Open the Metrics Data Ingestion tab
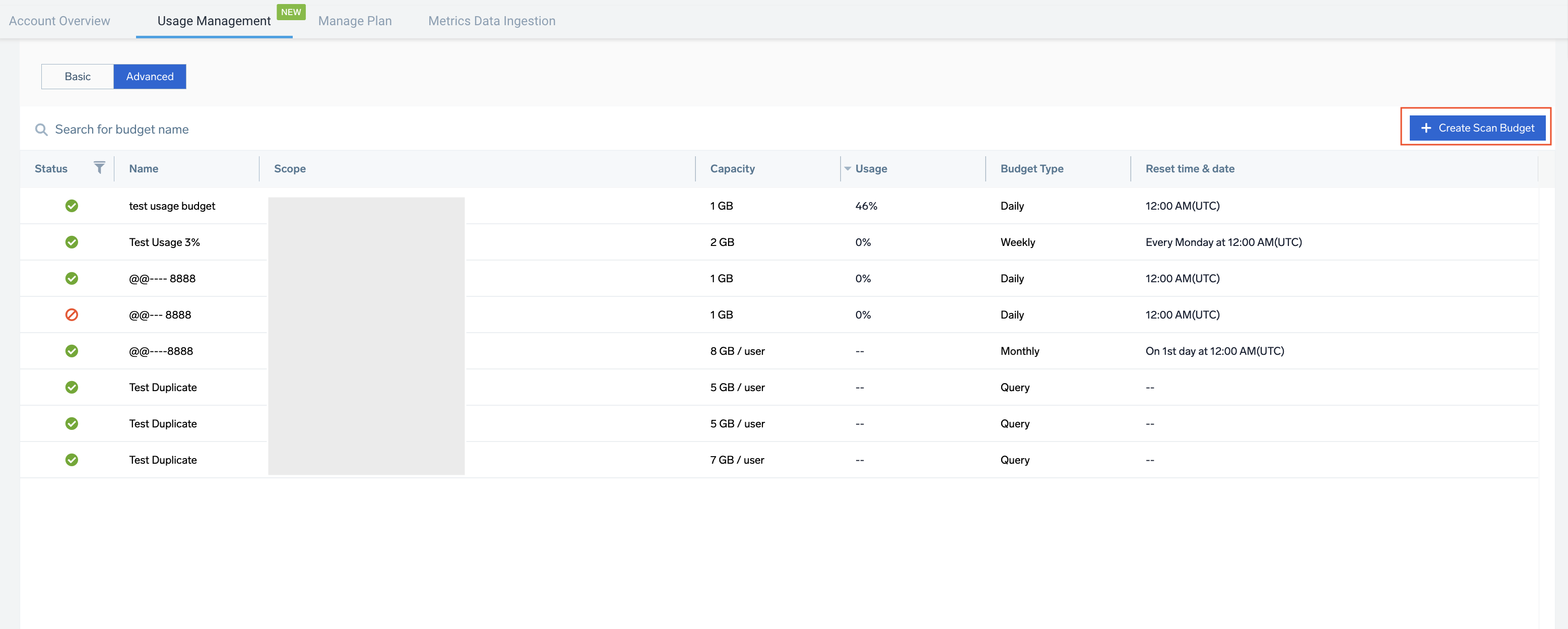 (491, 21)
